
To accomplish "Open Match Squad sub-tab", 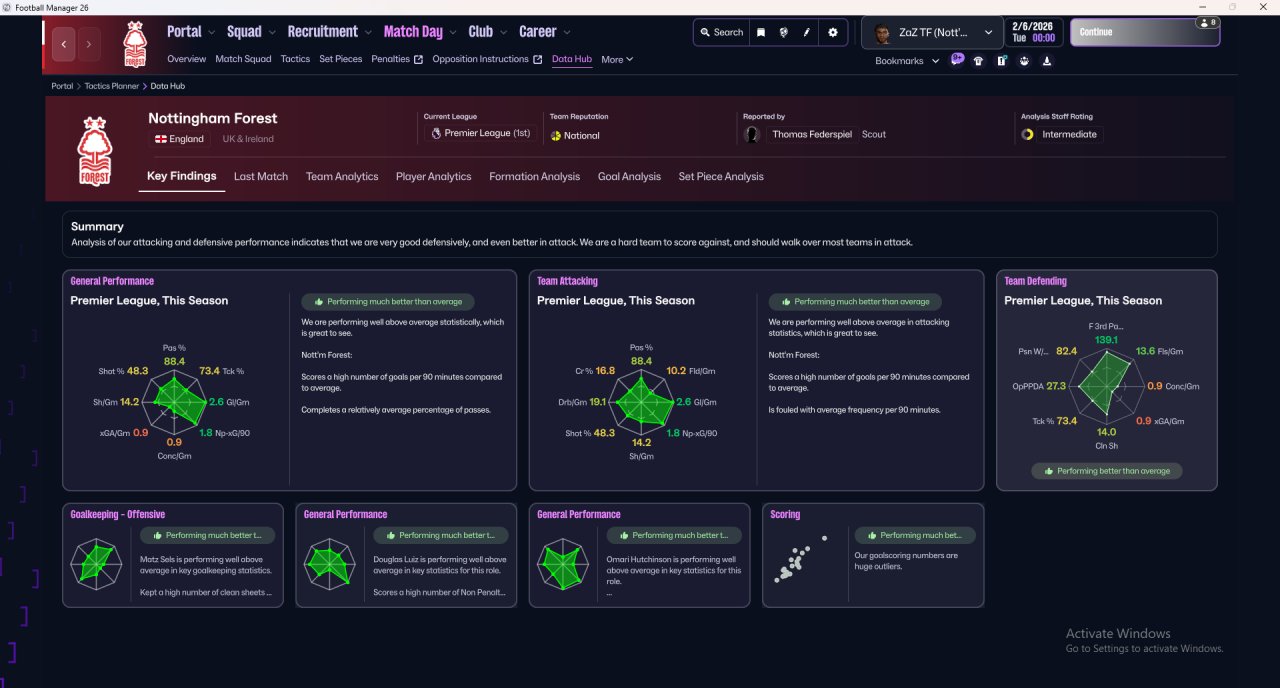I will coord(243,59).
